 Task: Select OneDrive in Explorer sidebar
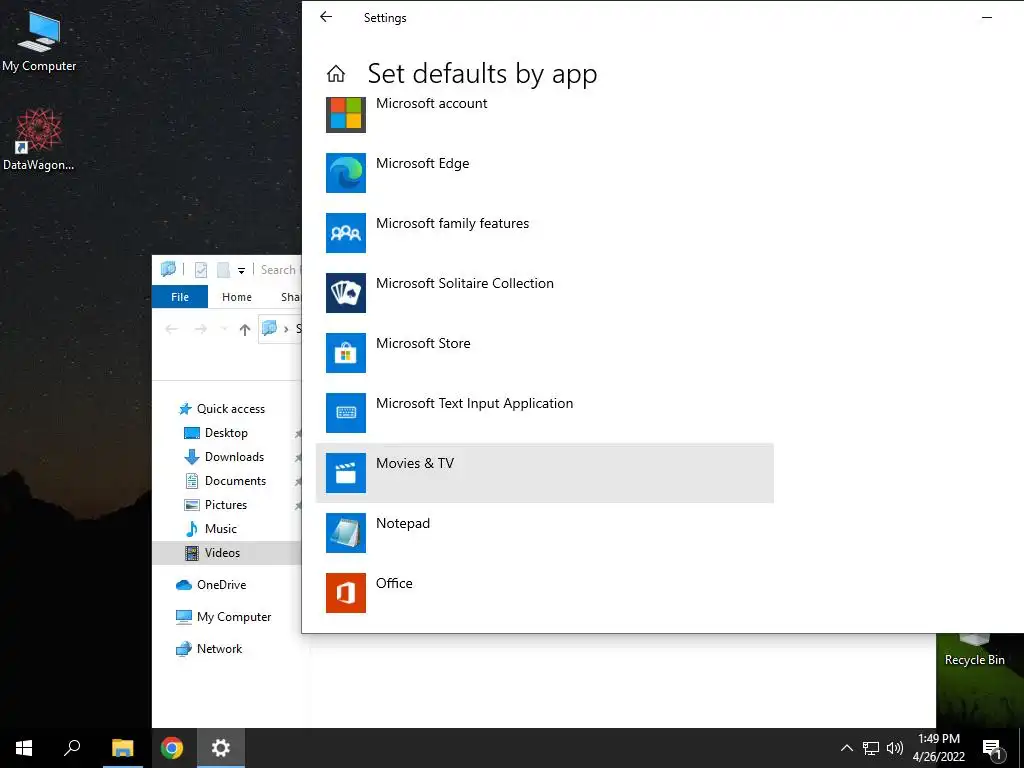click(x=211, y=585)
